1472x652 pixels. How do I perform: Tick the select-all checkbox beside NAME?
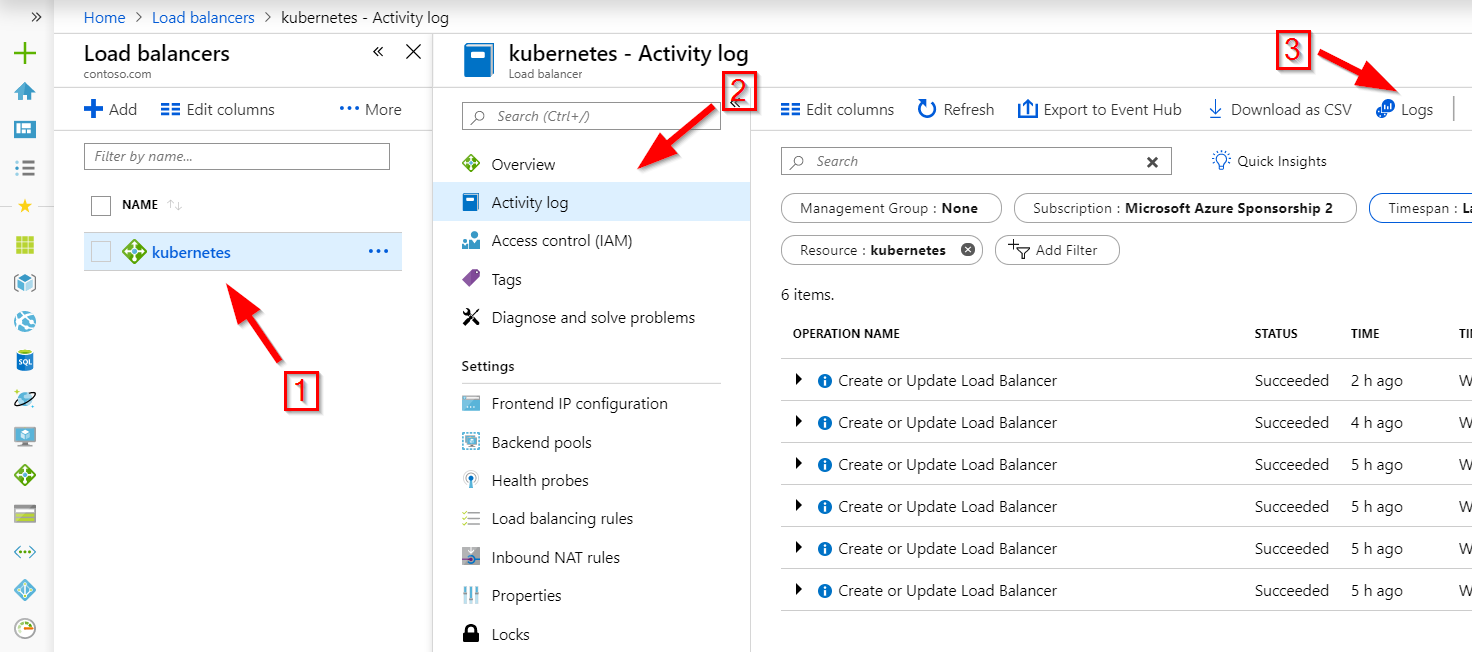(101, 205)
